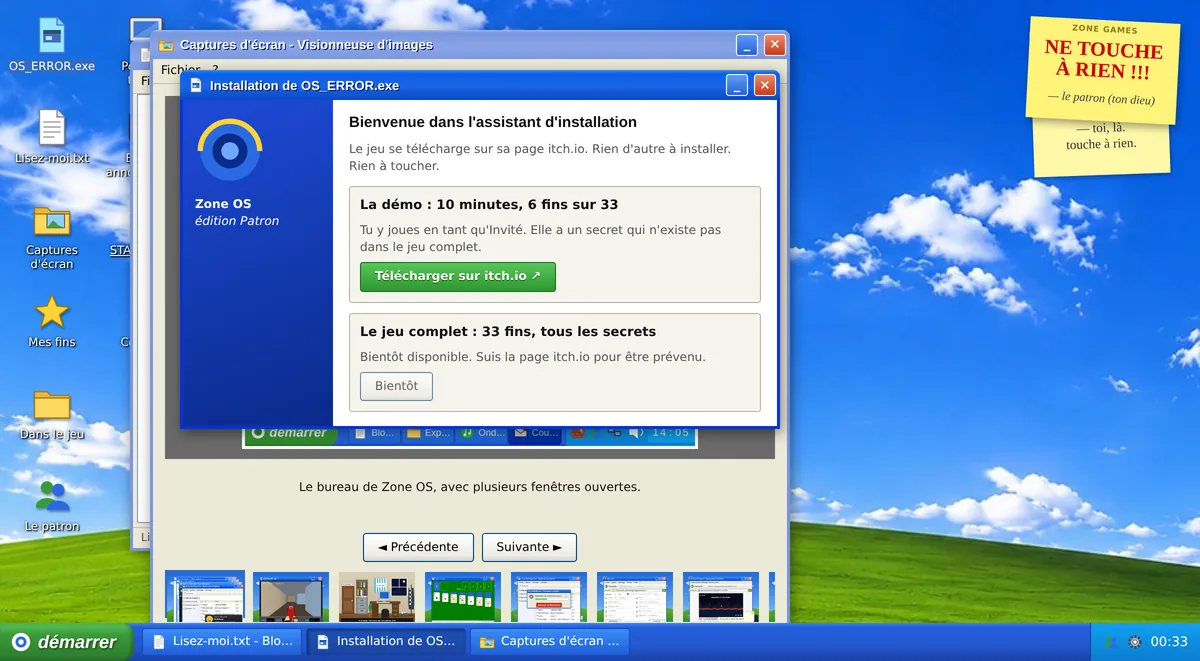The width and height of the screenshot is (1200, 661).
Task: Open the Captures d'écran desktop folder
Action: coord(52,236)
